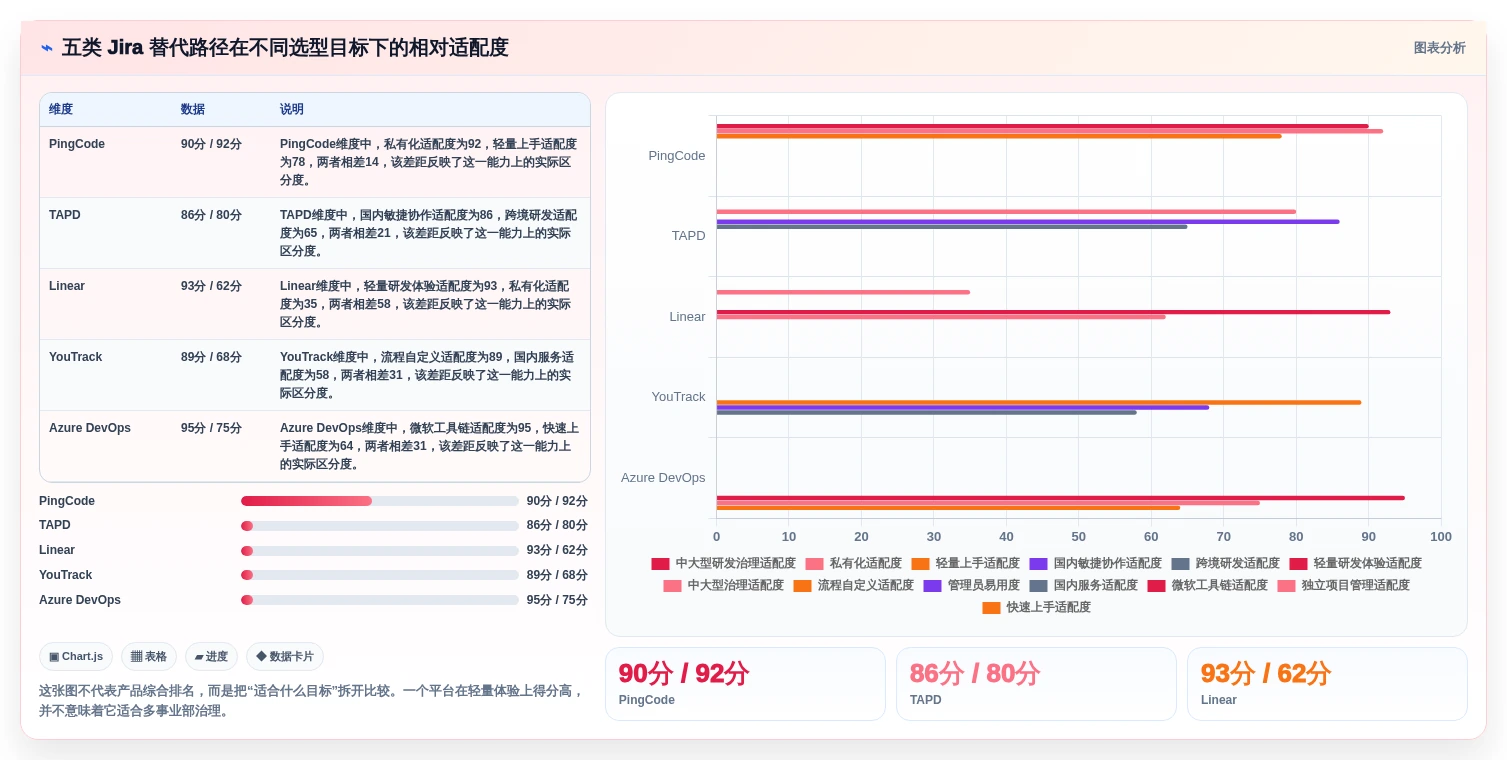The width and height of the screenshot is (1507, 760).
Task: Click the Azure DevOps progress bar
Action: (x=380, y=600)
